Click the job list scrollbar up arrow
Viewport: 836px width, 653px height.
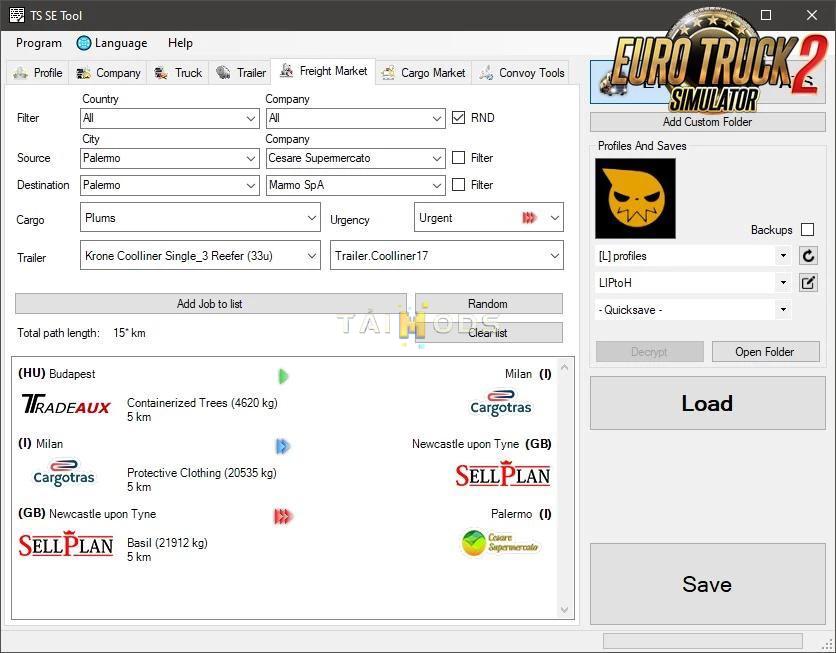pos(565,367)
